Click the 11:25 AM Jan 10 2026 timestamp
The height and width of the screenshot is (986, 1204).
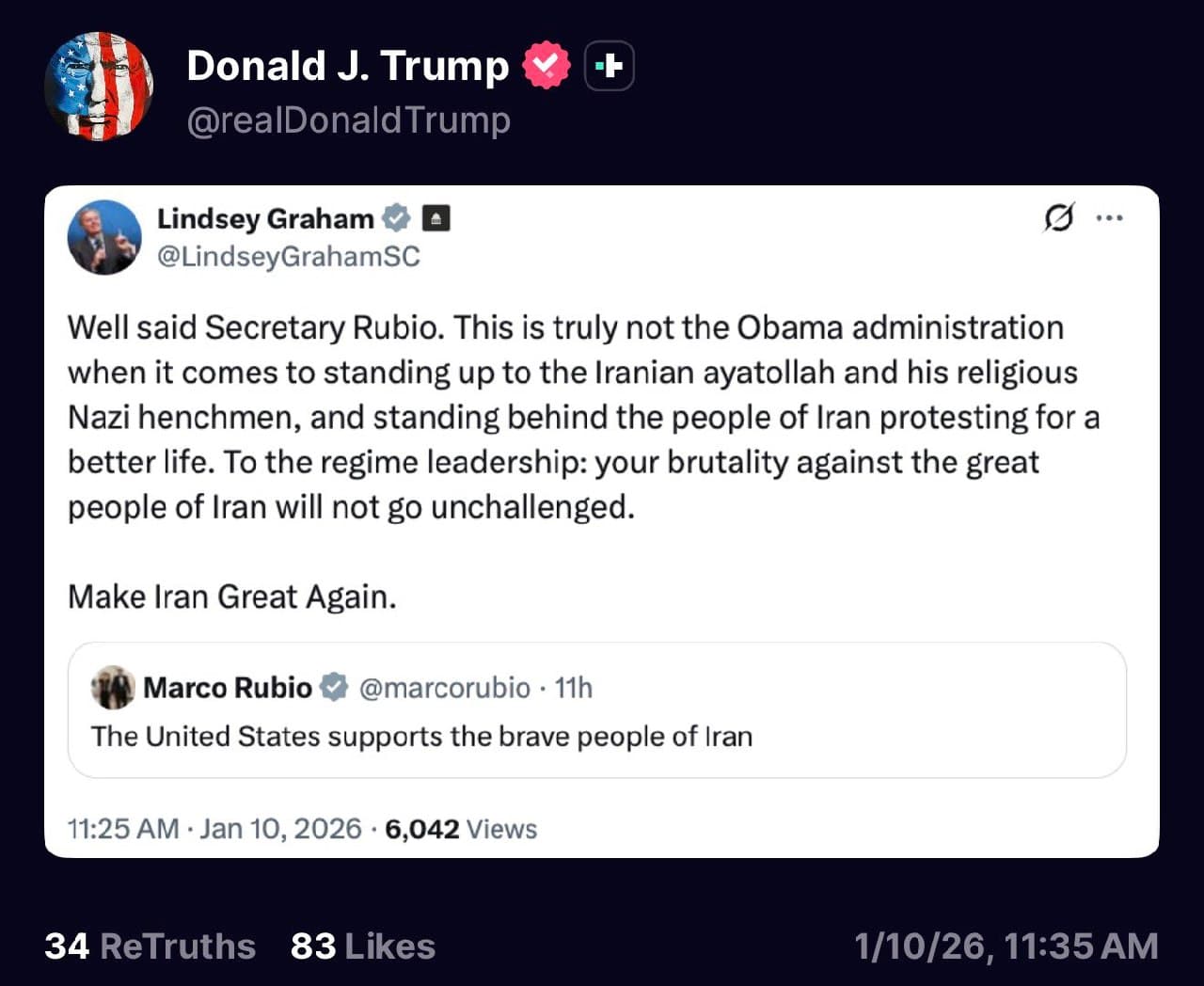tap(214, 829)
